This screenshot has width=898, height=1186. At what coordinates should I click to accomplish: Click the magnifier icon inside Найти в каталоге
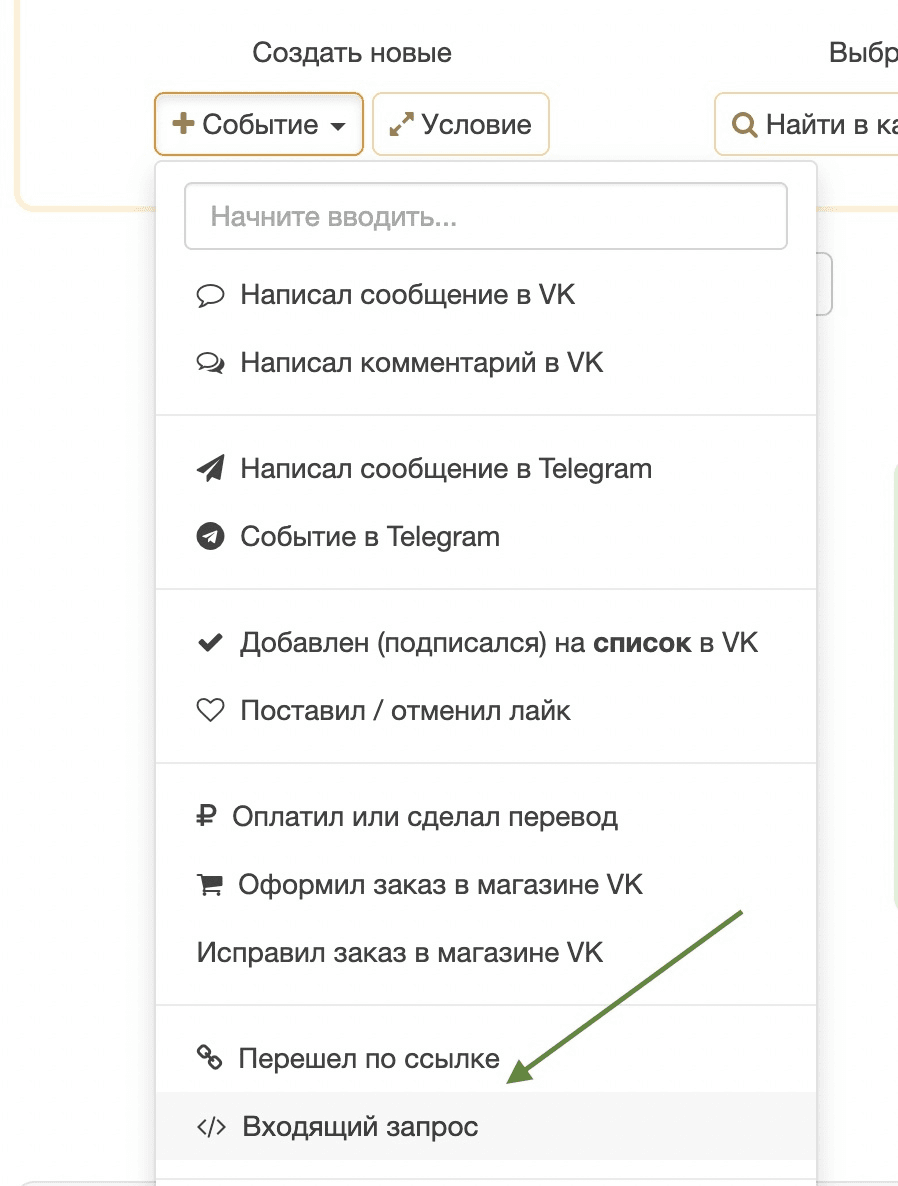click(743, 124)
